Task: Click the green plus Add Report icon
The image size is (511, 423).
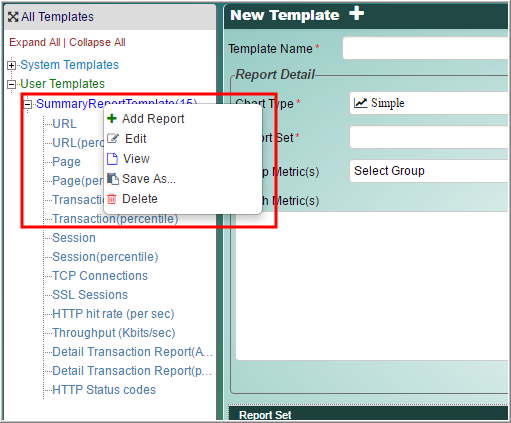Action: tap(112, 118)
